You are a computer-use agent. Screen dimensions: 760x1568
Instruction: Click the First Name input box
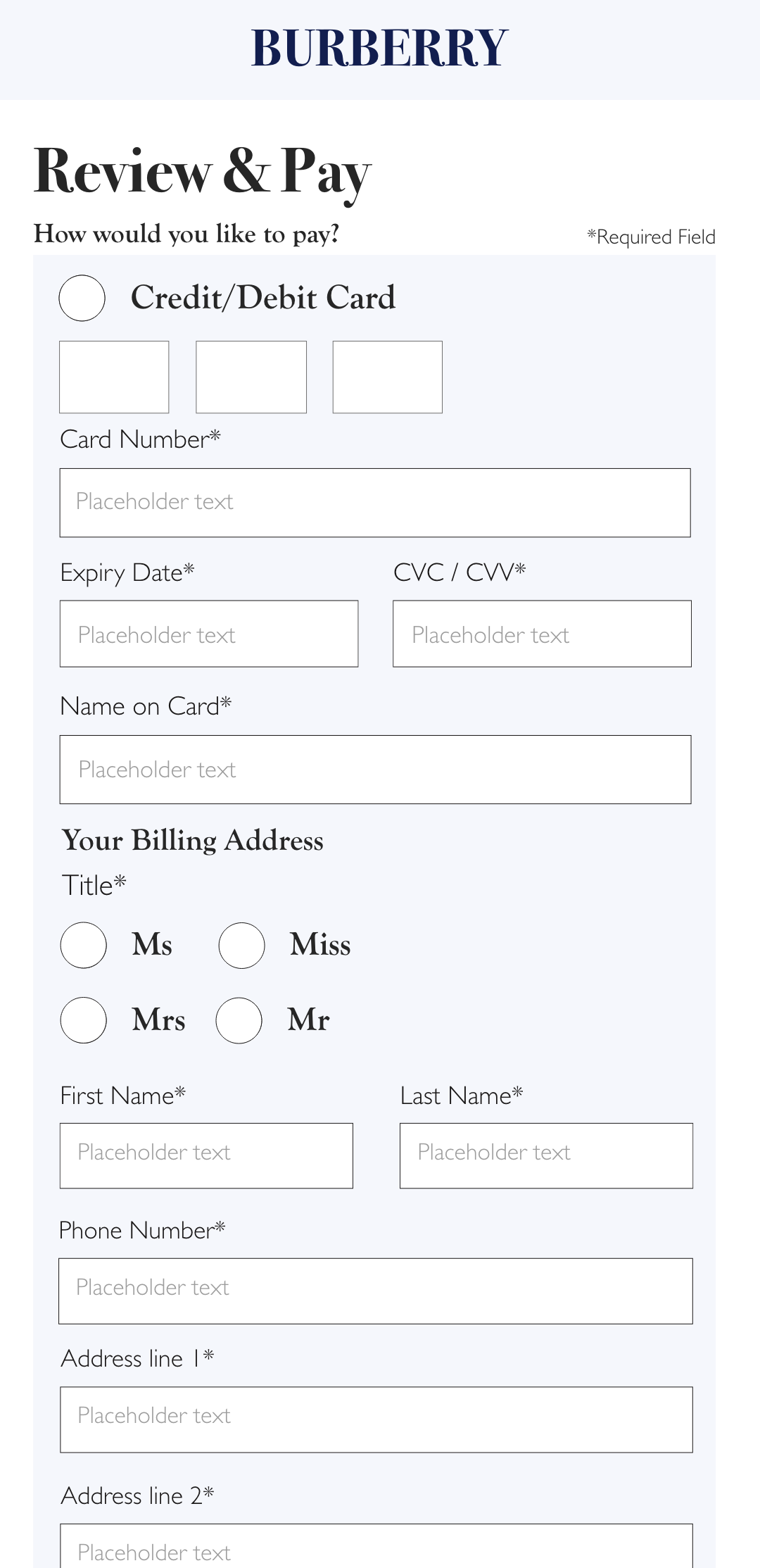[206, 1155]
